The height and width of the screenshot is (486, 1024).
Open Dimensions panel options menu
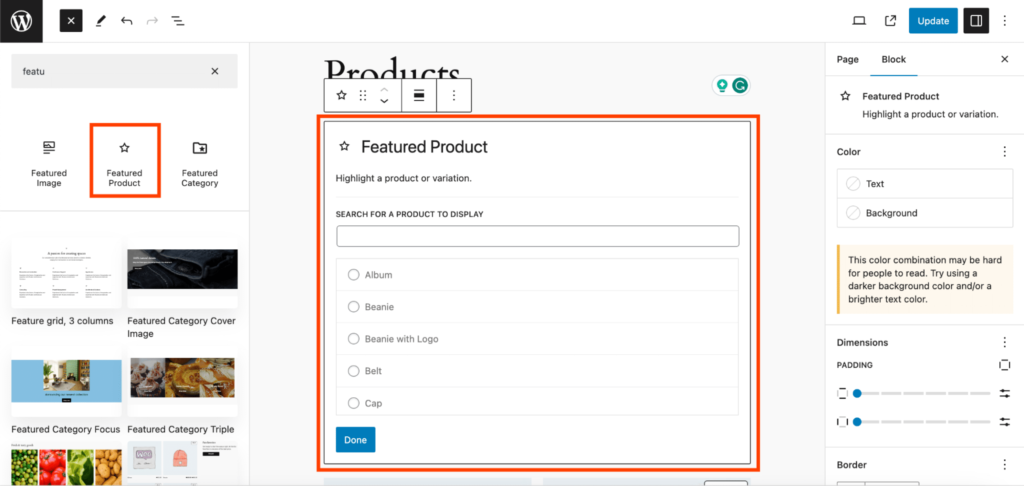click(1004, 342)
